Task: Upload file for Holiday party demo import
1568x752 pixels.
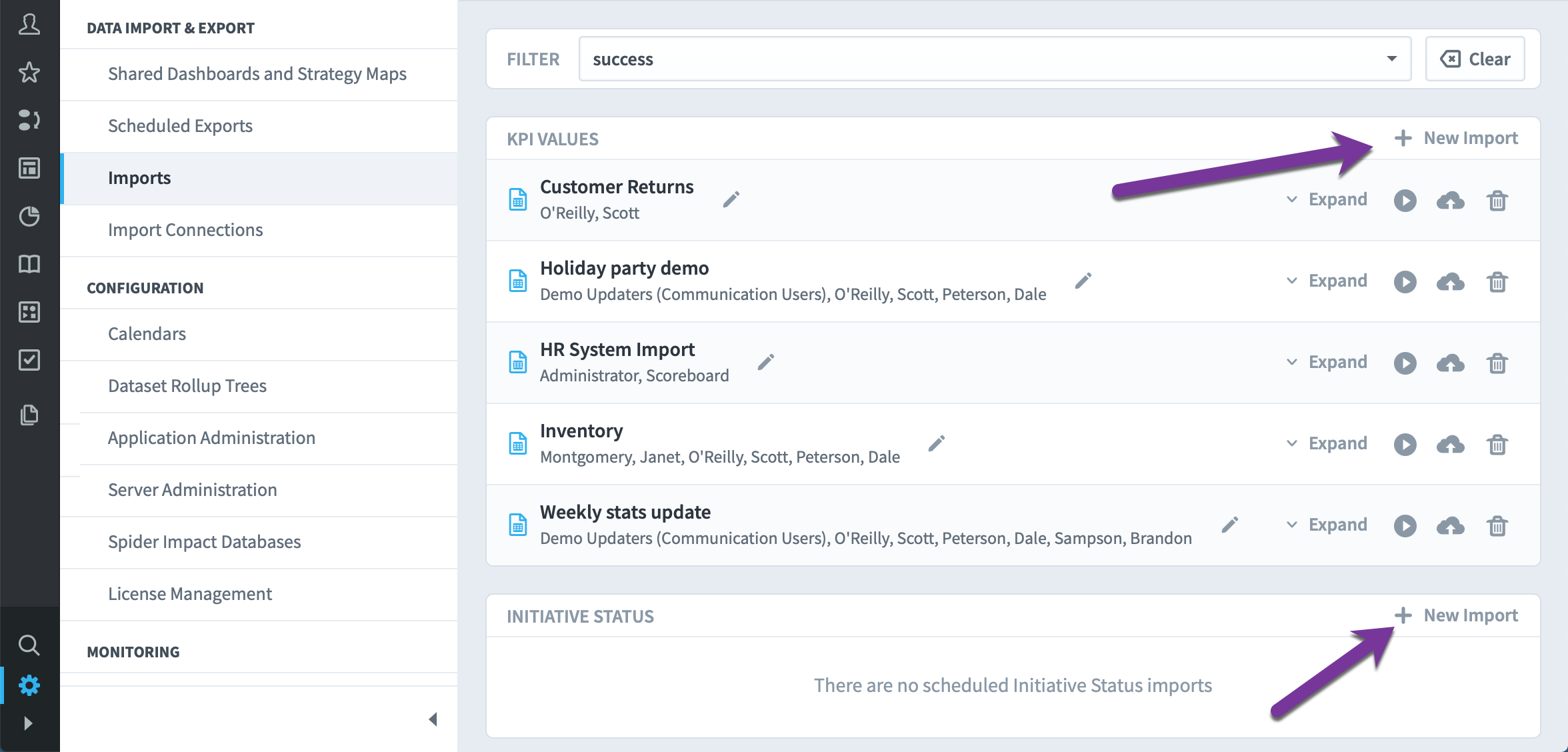Action: [1450, 281]
